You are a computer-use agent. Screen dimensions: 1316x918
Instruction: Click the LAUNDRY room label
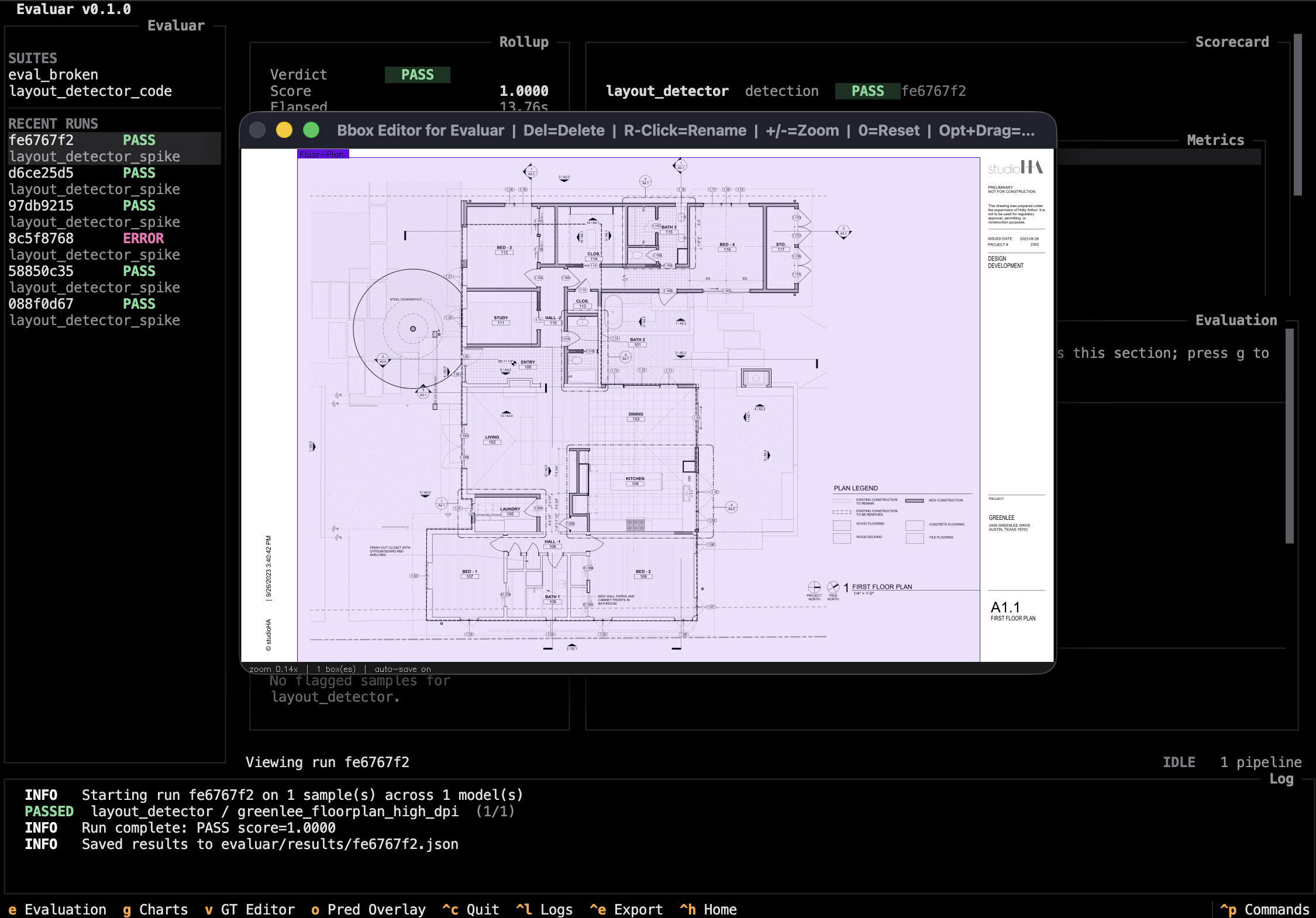point(510,509)
